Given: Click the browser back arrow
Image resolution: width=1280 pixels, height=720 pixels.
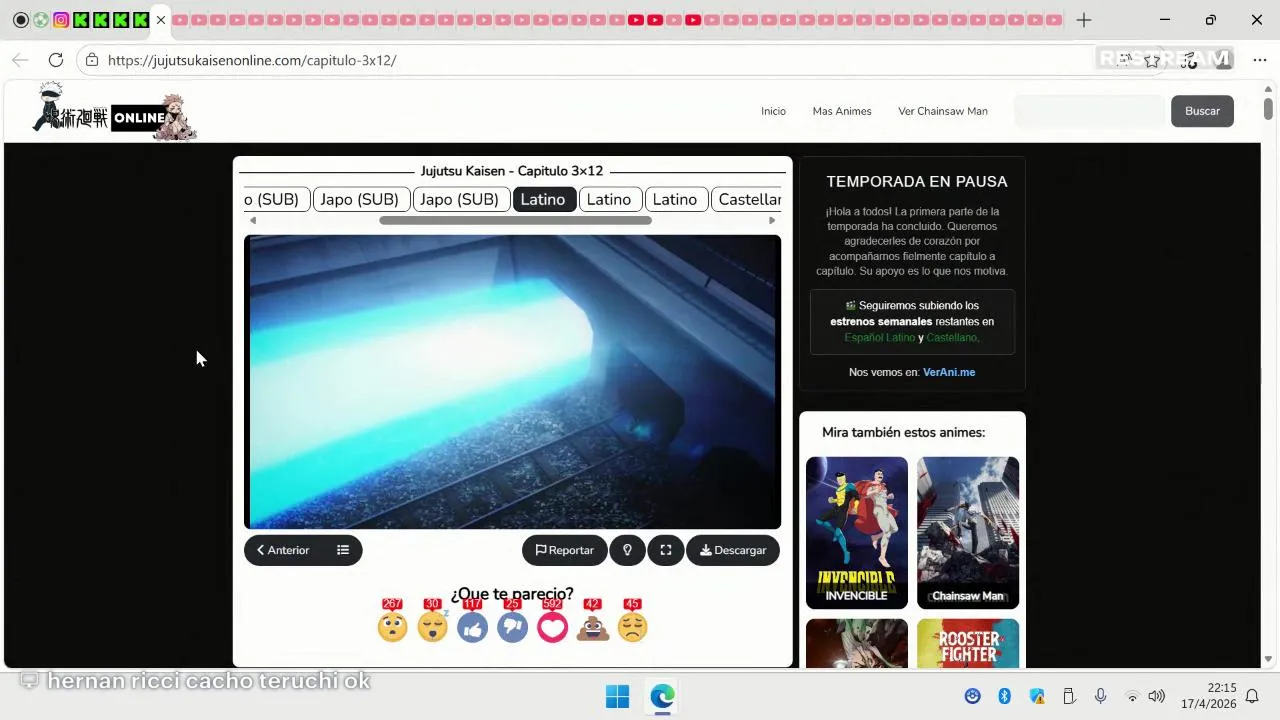Looking at the screenshot, I should pyautogui.click(x=20, y=60).
